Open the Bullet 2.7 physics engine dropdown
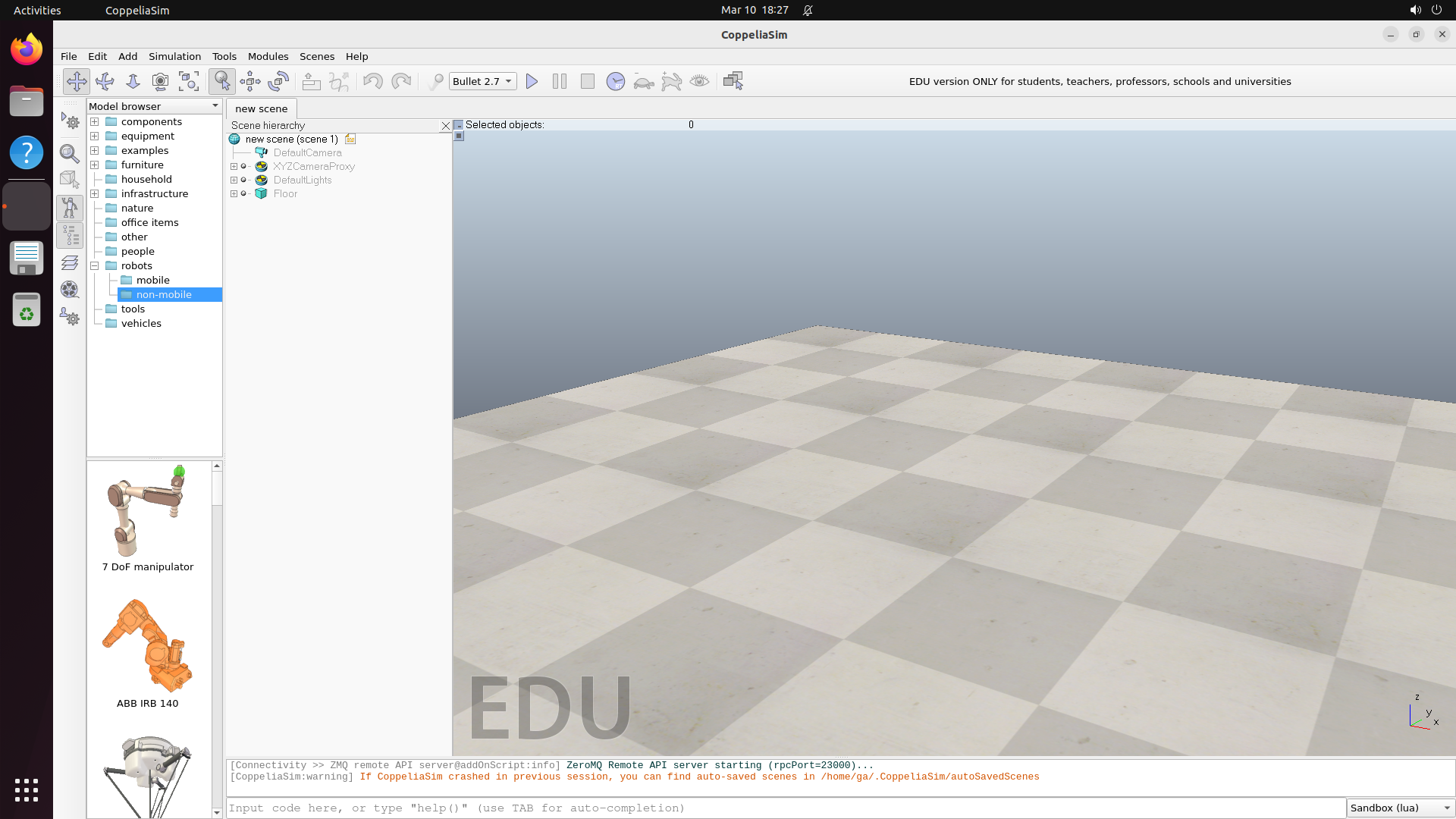This screenshot has width=1456, height=819. [482, 81]
